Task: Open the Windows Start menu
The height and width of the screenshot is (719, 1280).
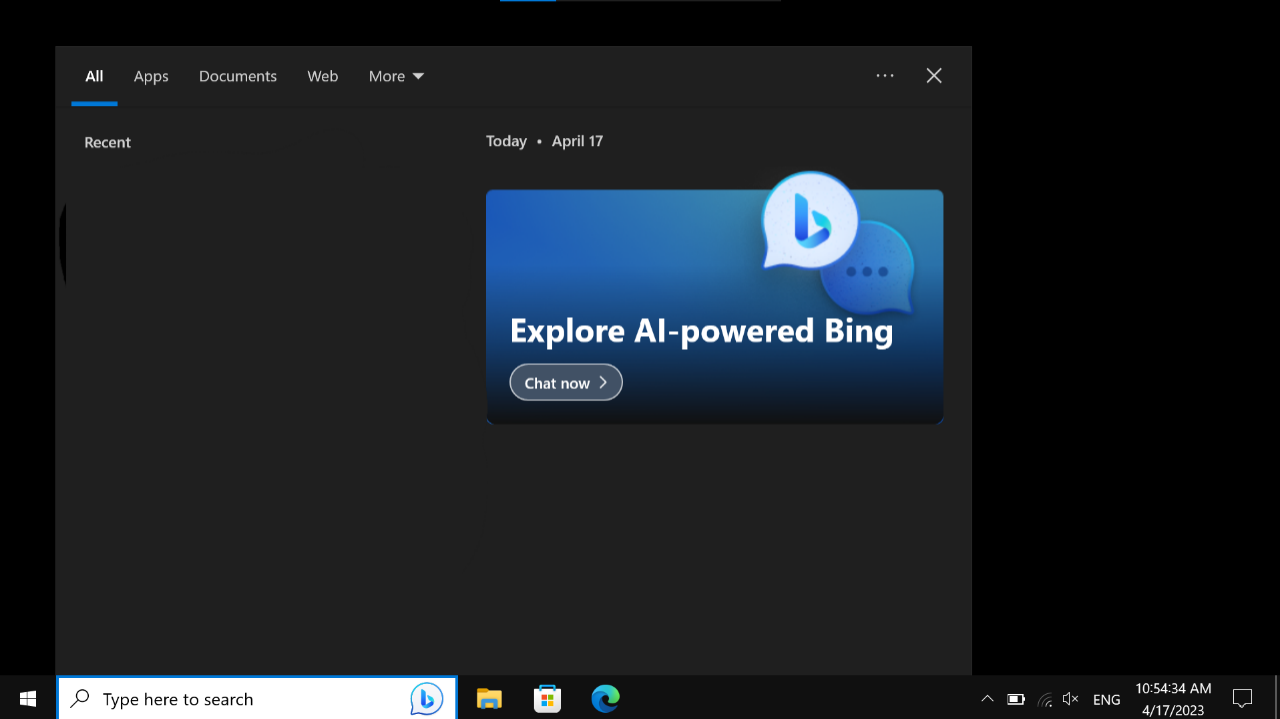Action: 28,698
